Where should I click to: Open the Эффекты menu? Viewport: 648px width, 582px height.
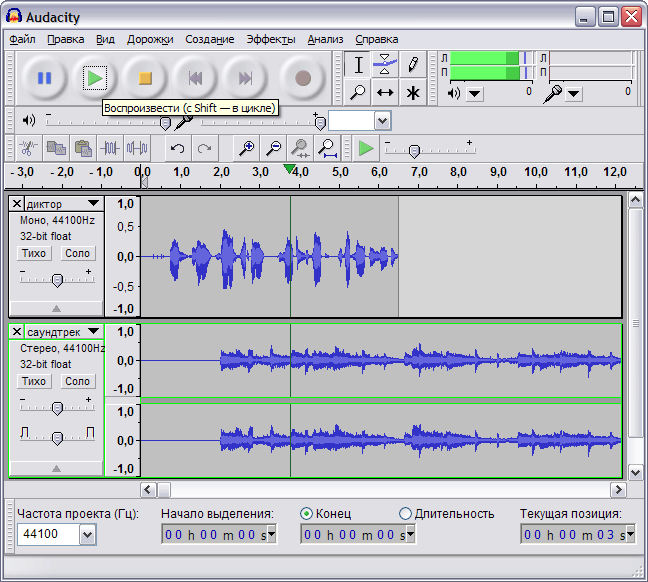click(x=270, y=39)
